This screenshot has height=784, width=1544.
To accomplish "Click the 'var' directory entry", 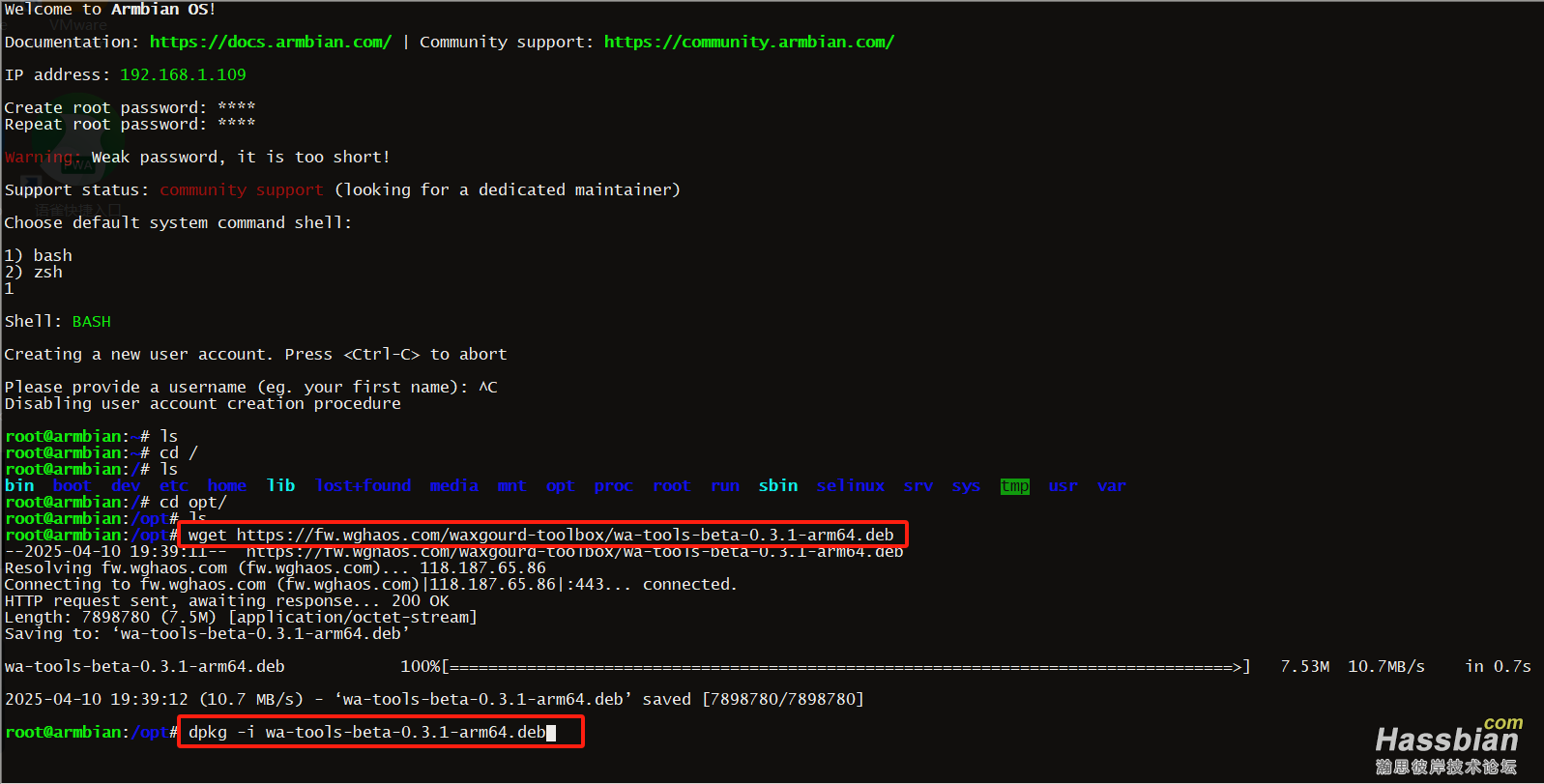I will coord(1112,485).
